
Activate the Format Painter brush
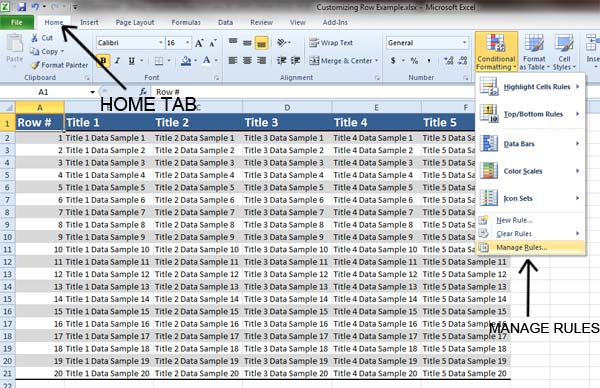pos(36,65)
